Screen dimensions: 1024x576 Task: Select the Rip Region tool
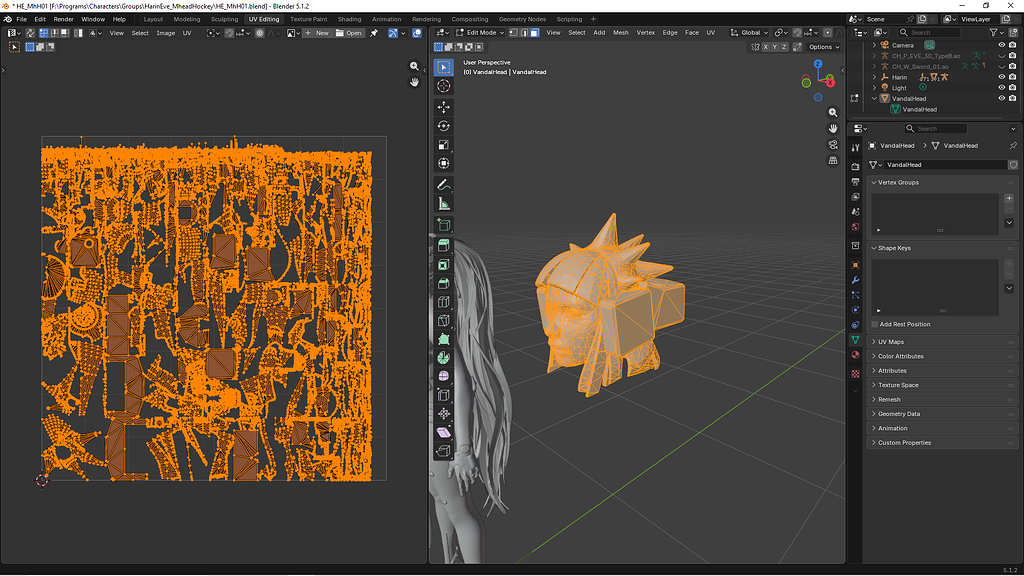443,451
